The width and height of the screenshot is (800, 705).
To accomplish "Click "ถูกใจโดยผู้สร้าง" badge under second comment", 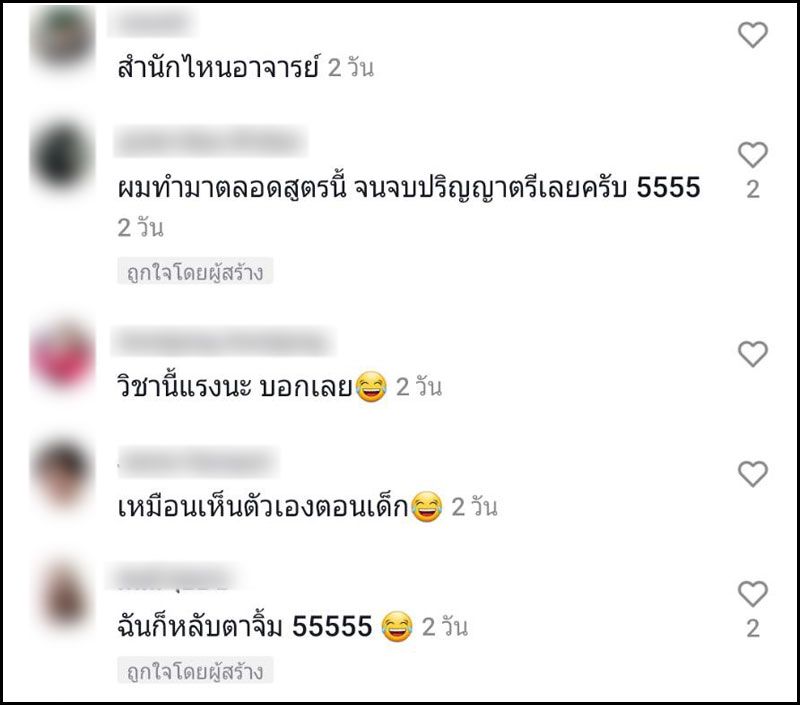I will click(x=195, y=271).
